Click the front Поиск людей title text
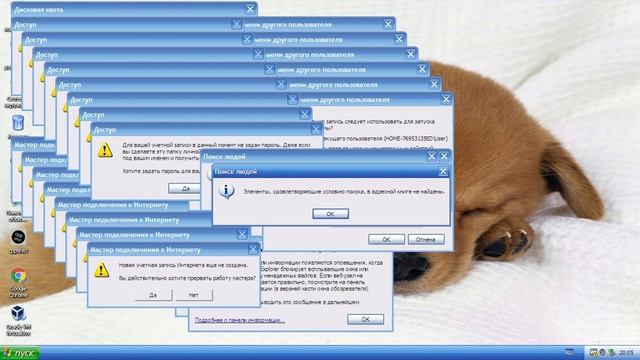The image size is (640, 360). coord(236,172)
